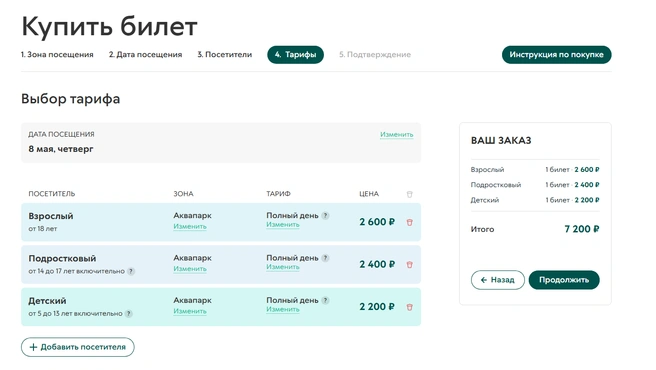Viewport: 656px width, 370px height.
Task: Delete the Подростковый ticket row
Action: [x=410, y=265]
